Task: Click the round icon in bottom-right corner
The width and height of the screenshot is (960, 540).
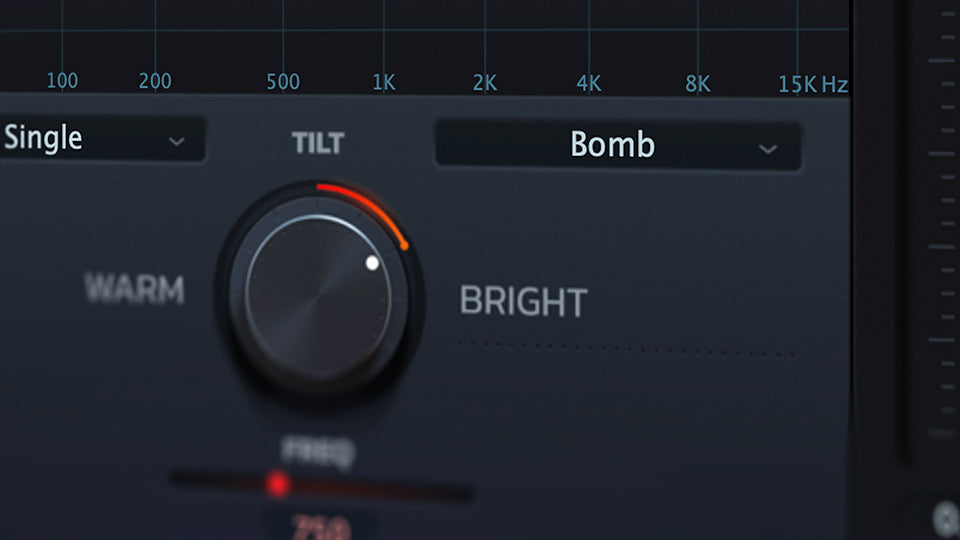Action: pyautogui.click(x=947, y=518)
